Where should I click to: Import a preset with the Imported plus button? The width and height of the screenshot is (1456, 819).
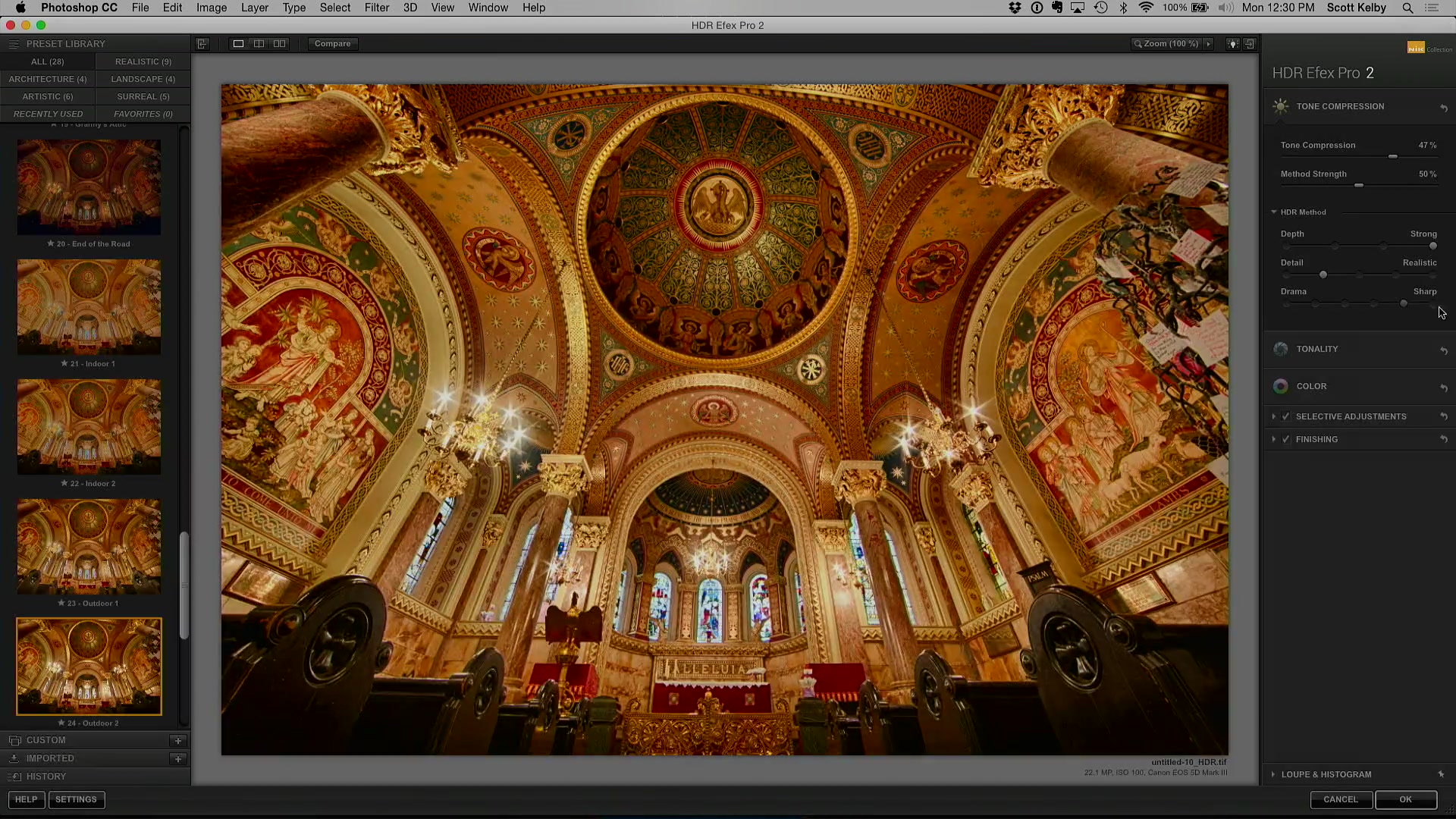coord(178,759)
